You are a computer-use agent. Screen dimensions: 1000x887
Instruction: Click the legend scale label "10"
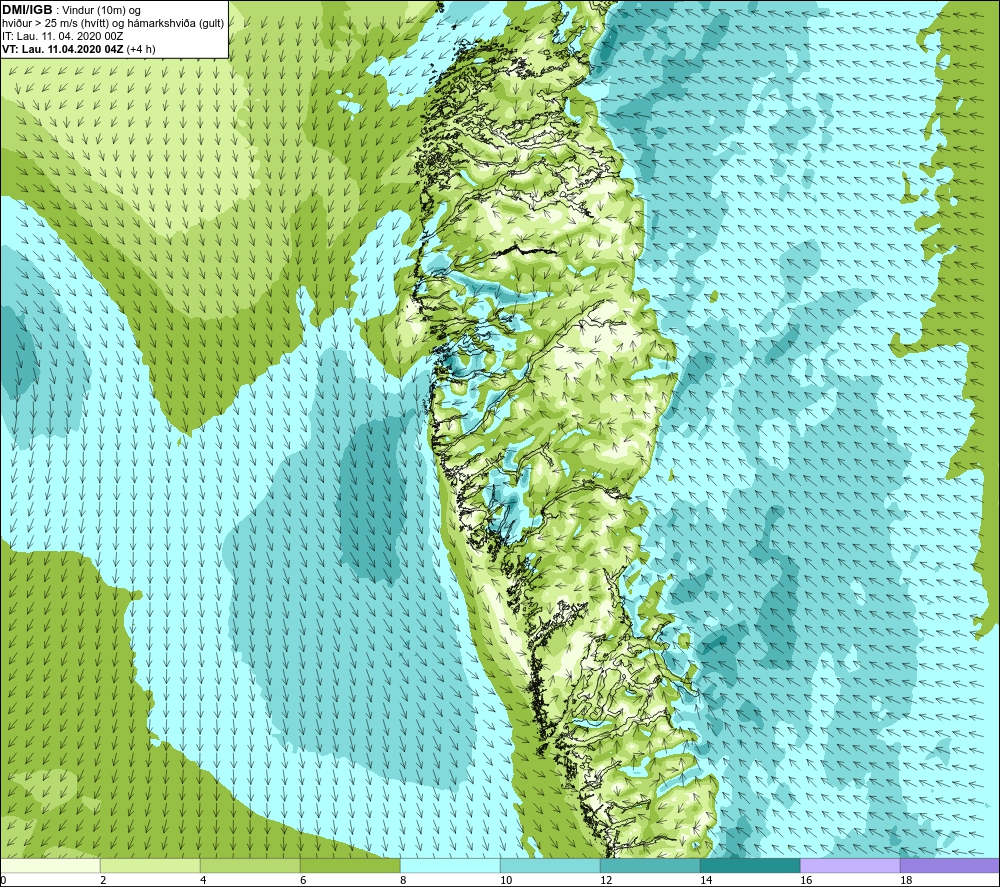(506, 880)
